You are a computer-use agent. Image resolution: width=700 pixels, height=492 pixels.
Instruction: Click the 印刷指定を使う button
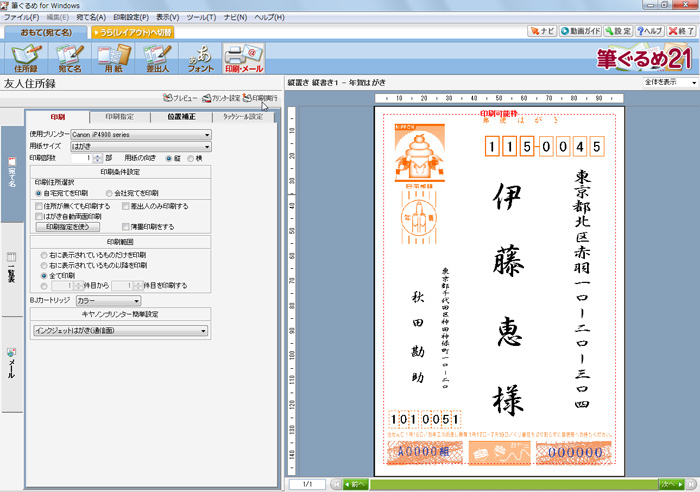(x=67, y=227)
